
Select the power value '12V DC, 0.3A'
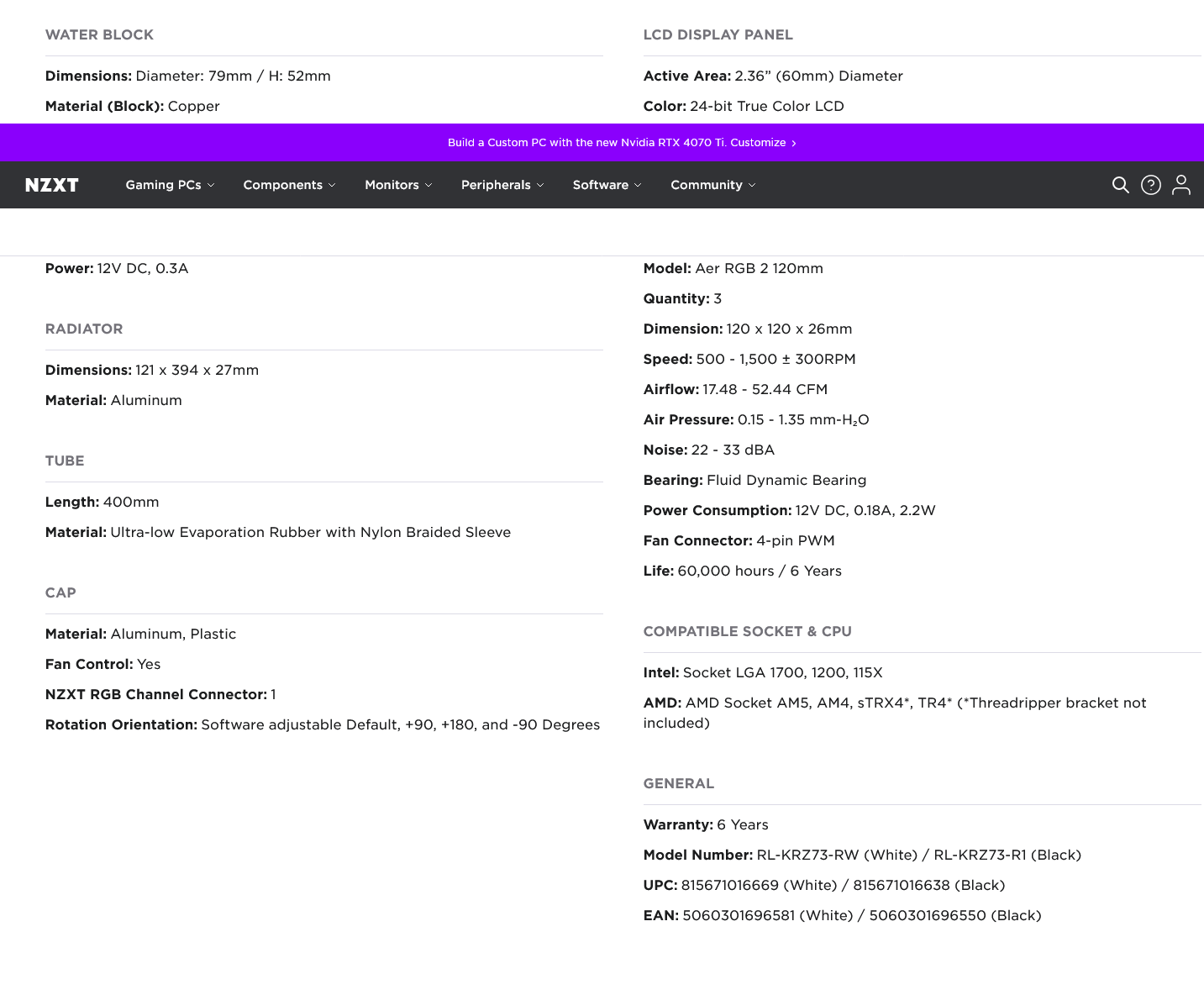[x=143, y=269]
